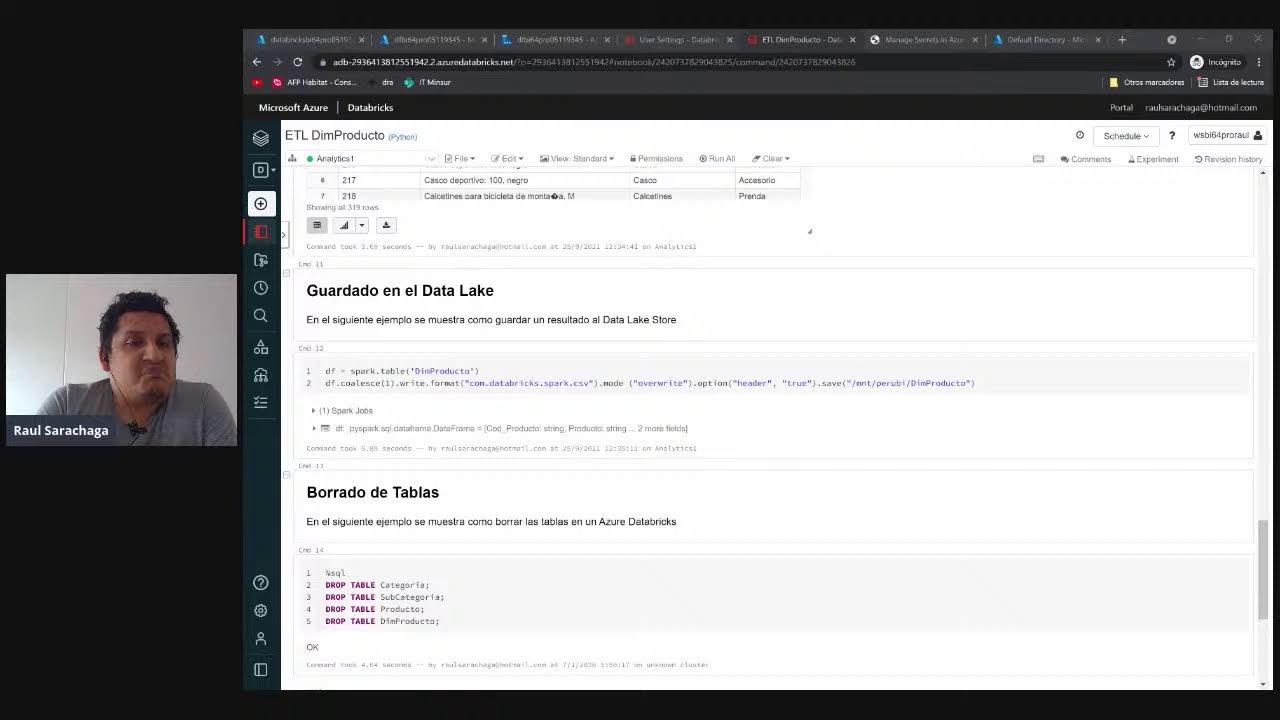Open Revision history
This screenshot has height=720, width=1280.
(x=1229, y=159)
